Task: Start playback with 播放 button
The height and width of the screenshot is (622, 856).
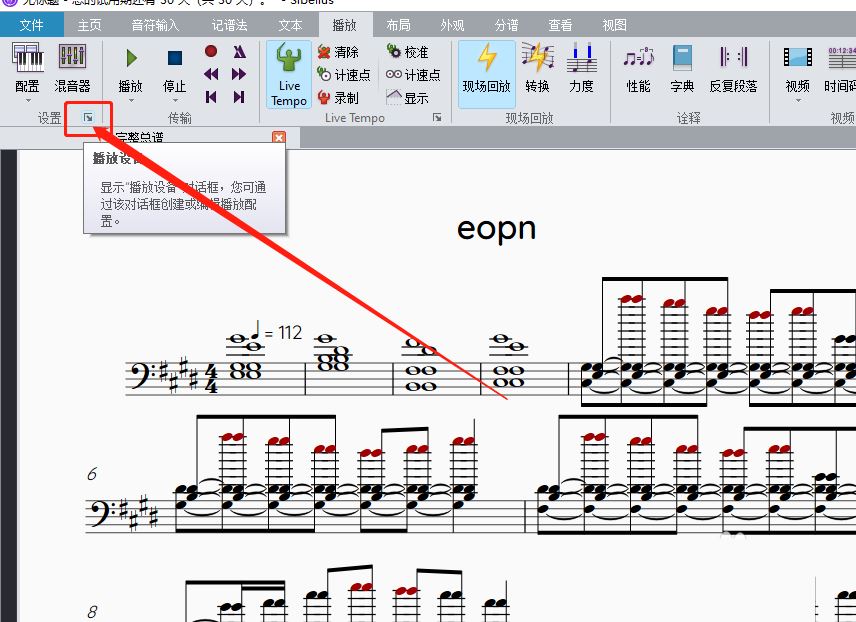Action: click(x=130, y=68)
